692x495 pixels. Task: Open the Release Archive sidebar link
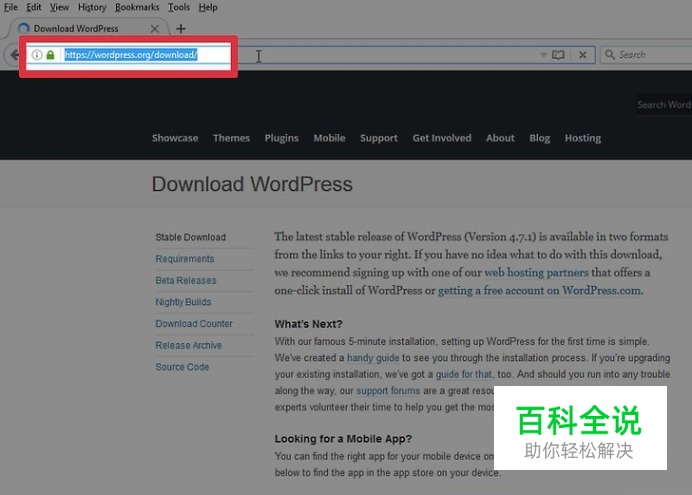point(188,345)
